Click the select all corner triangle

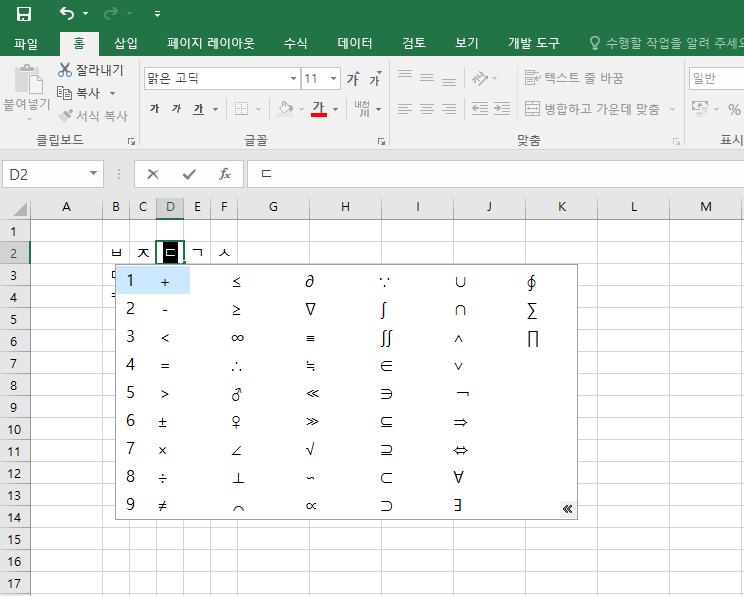point(19,208)
